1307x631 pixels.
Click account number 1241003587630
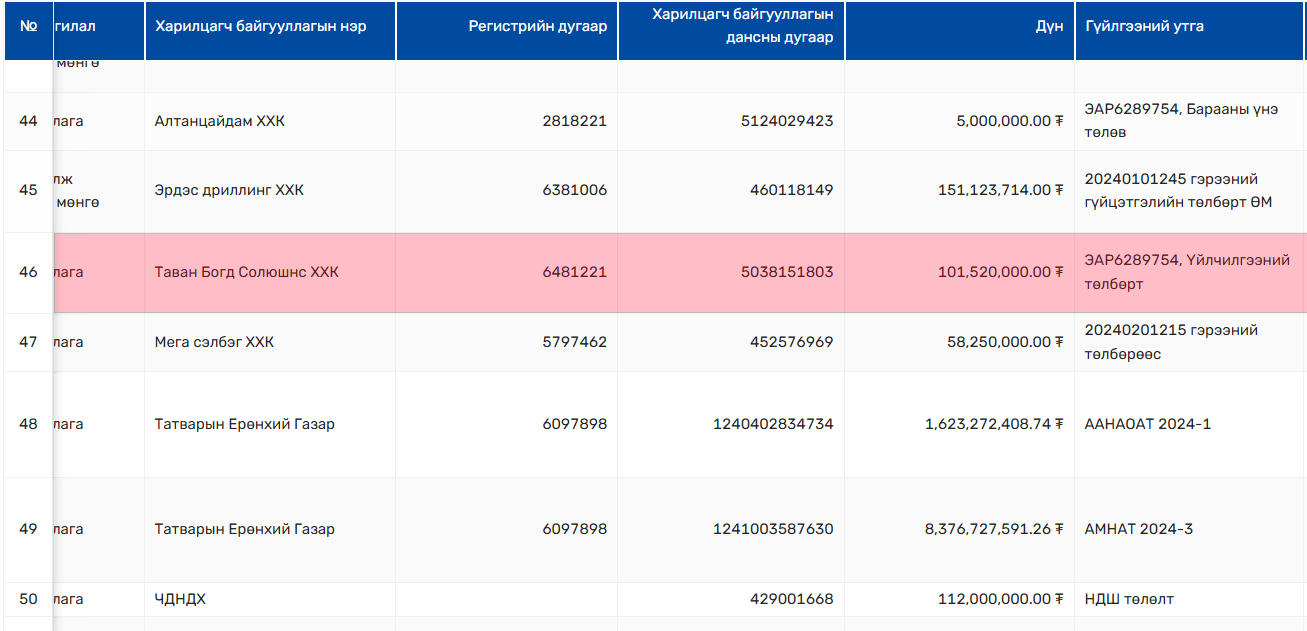[773, 529]
